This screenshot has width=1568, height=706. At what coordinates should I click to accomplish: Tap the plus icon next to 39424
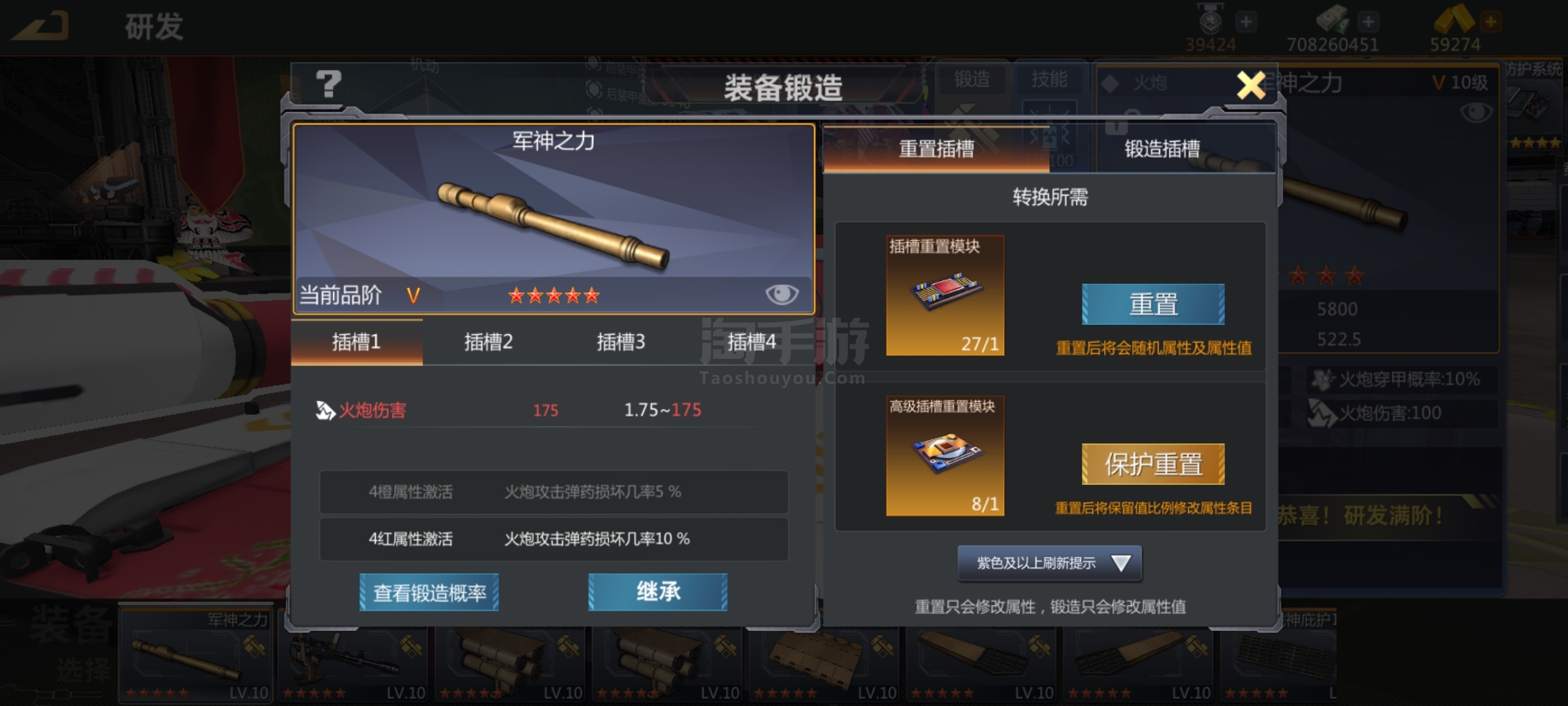click(1246, 22)
